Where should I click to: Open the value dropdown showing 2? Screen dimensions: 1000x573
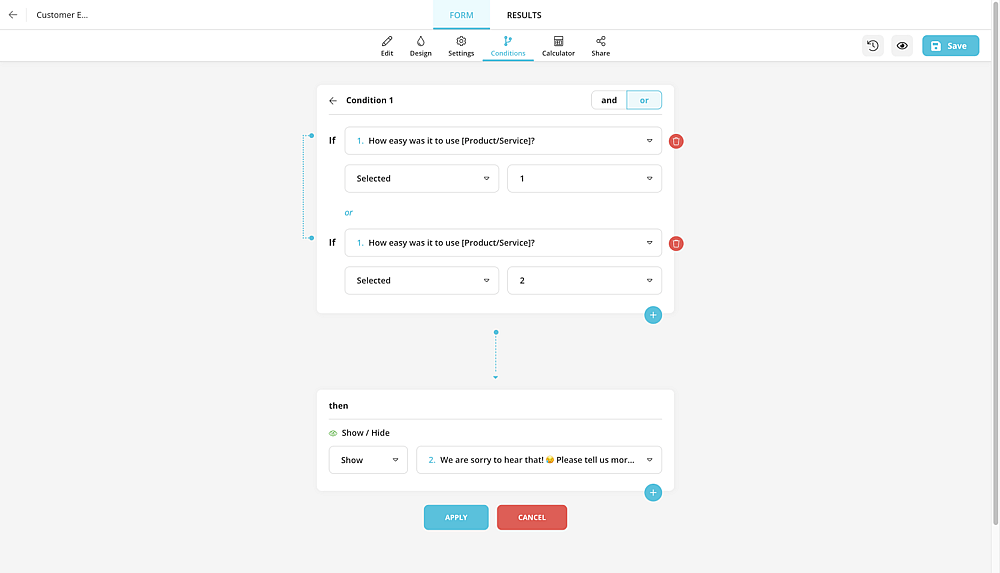click(x=584, y=281)
